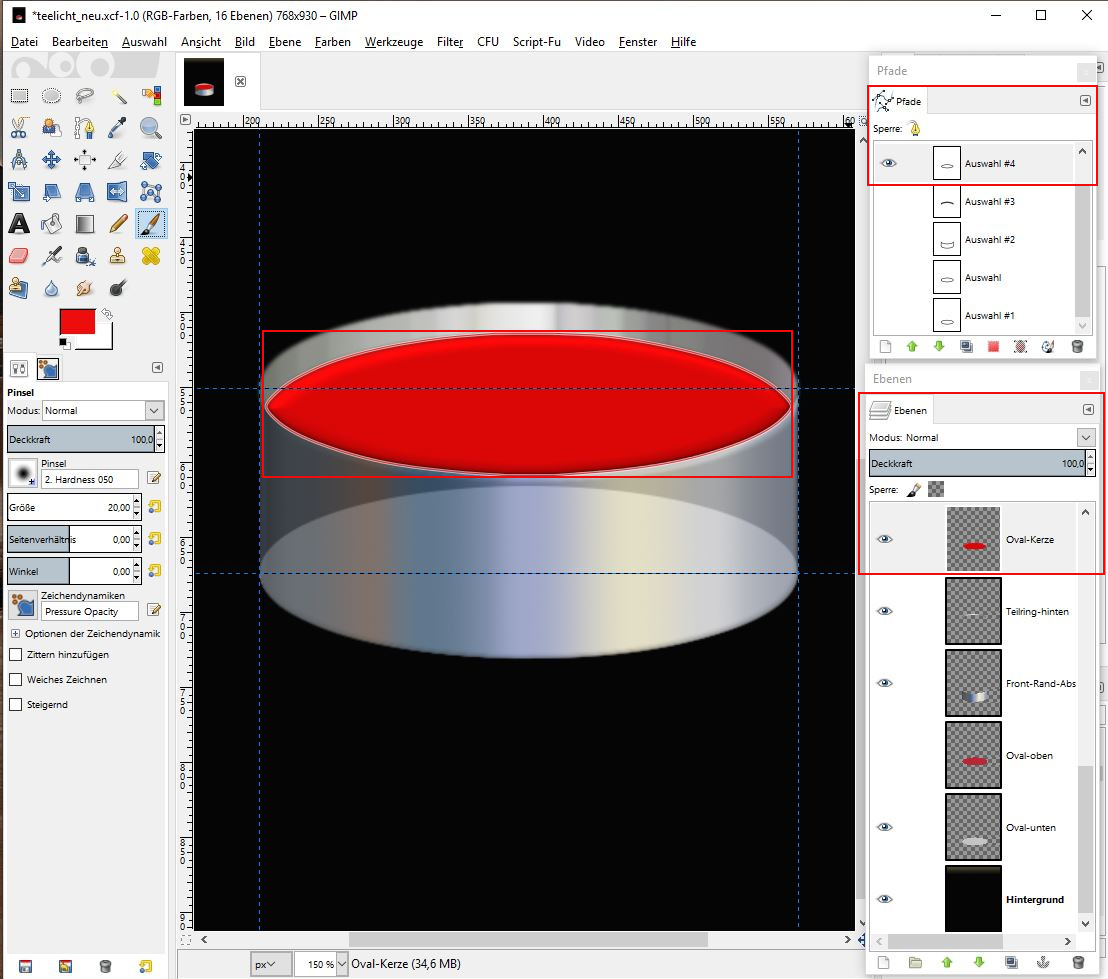Select the Fuzzy Select magic wand tool
This screenshot has width=1108, height=979.
pyautogui.click(x=118, y=96)
